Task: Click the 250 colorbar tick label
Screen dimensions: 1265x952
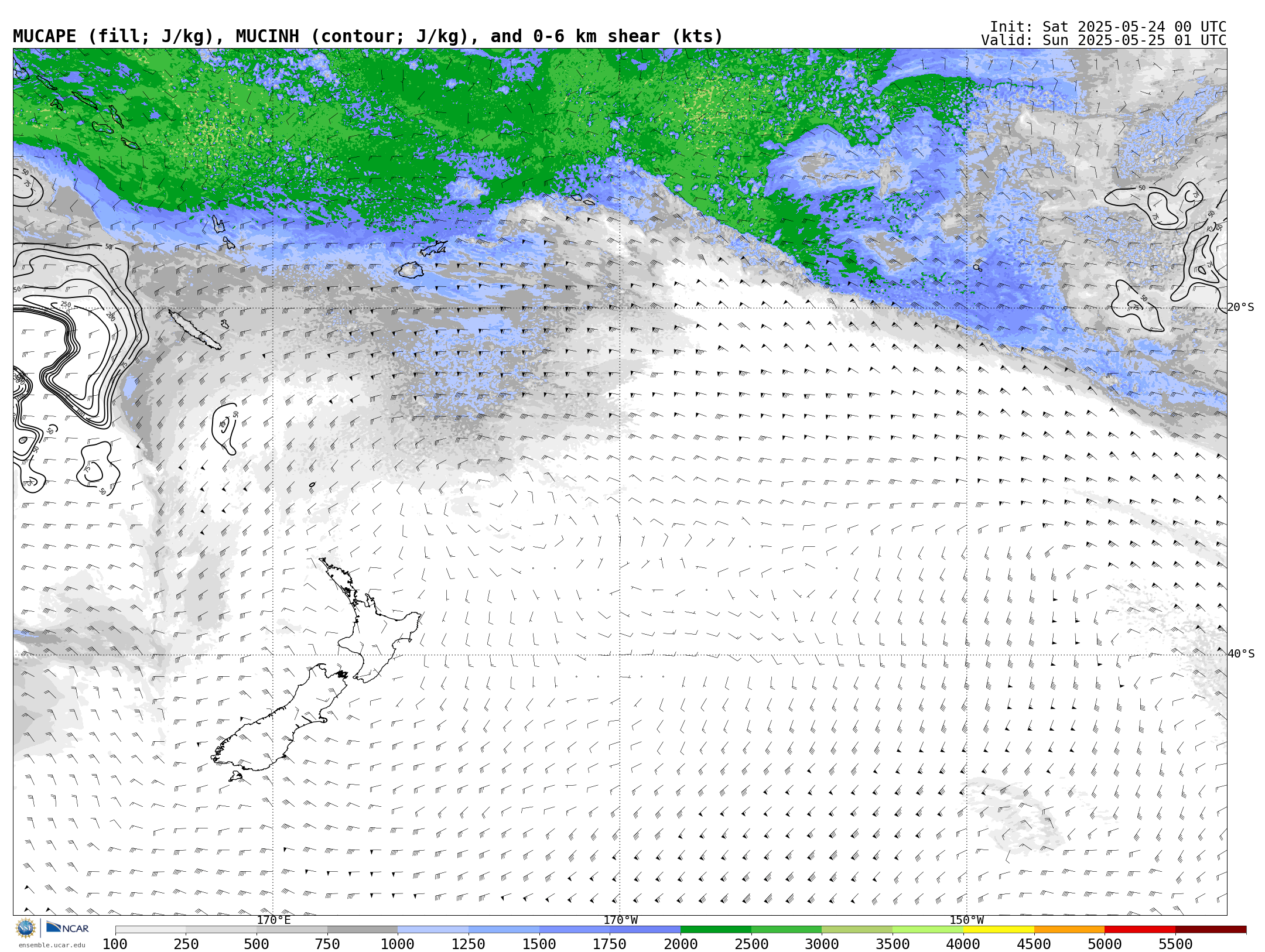Action: [x=186, y=944]
